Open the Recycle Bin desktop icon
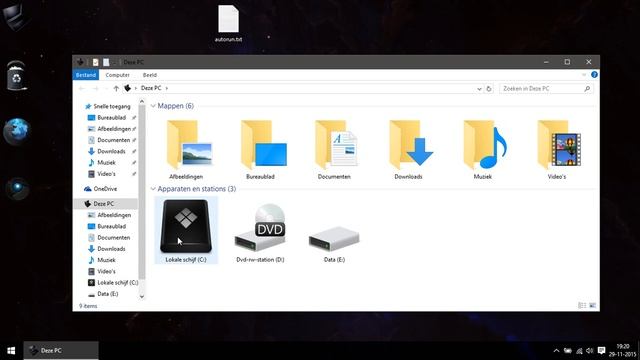 coord(16,76)
